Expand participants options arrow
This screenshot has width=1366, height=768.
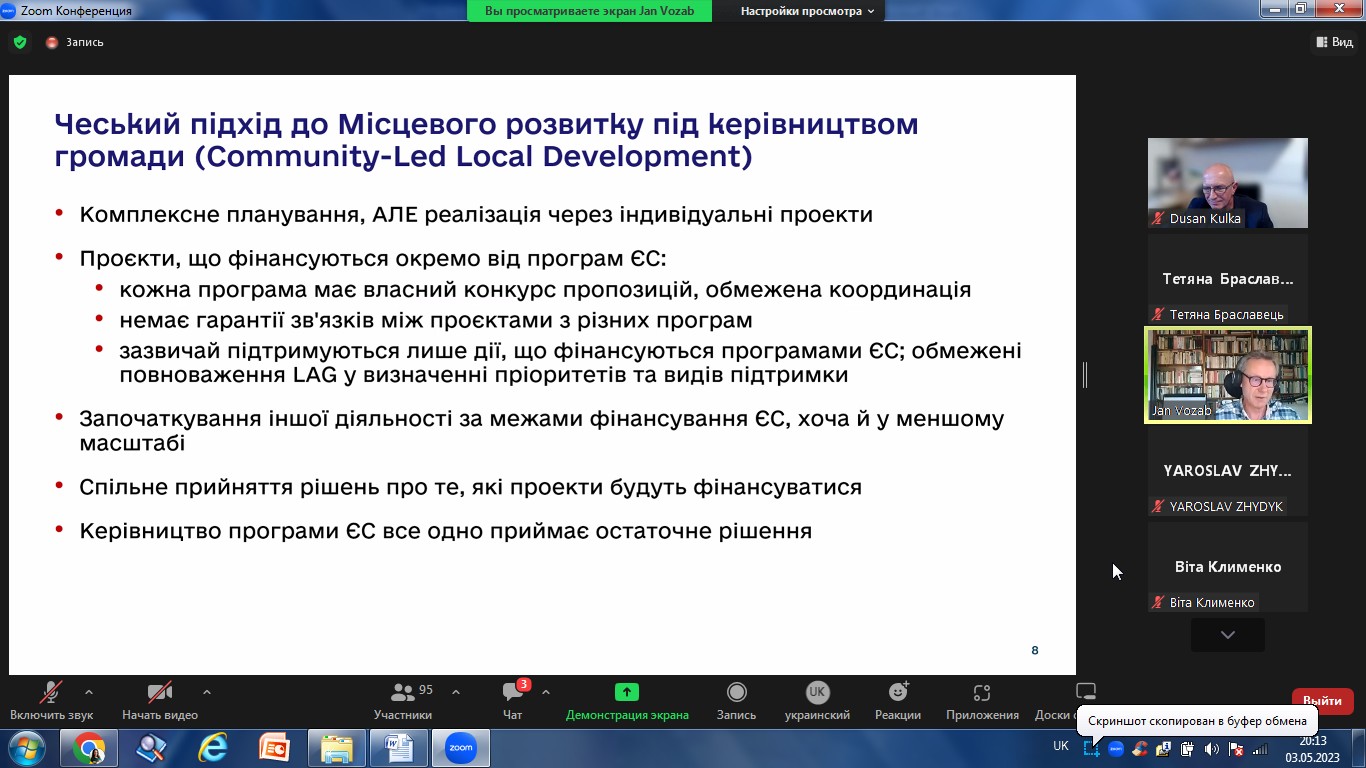point(456,692)
